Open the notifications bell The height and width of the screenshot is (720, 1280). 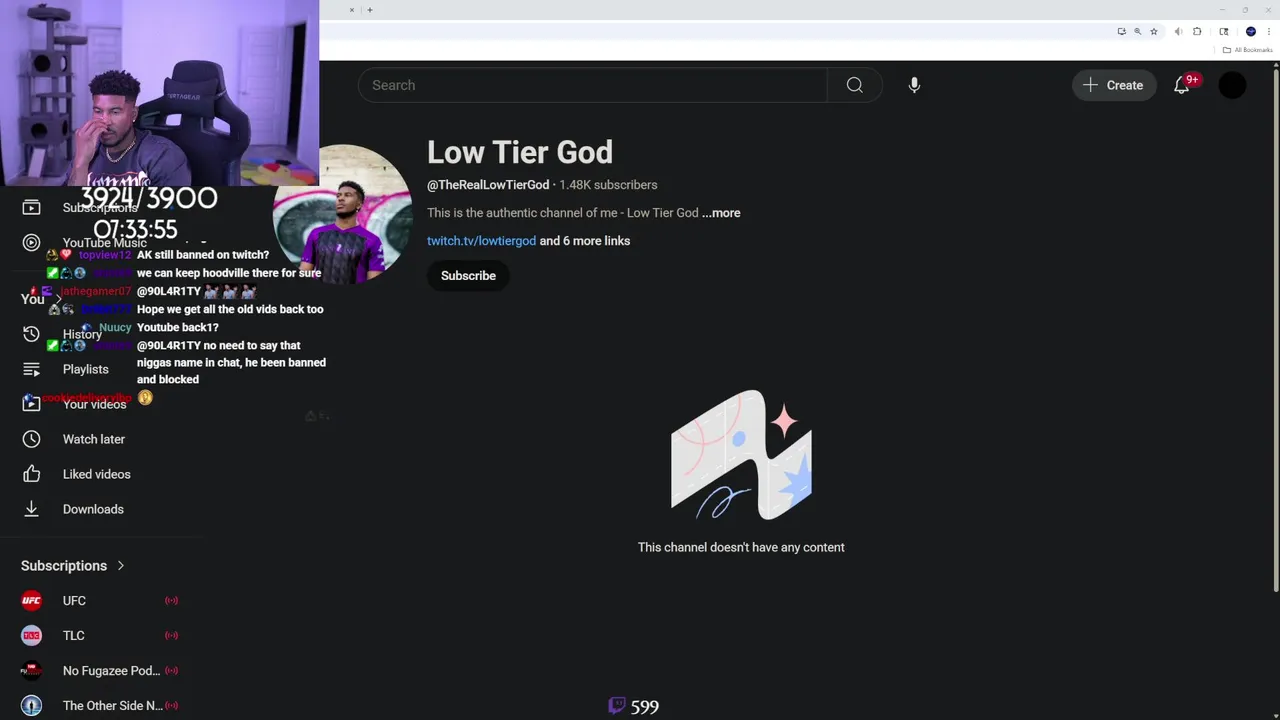coord(1182,85)
